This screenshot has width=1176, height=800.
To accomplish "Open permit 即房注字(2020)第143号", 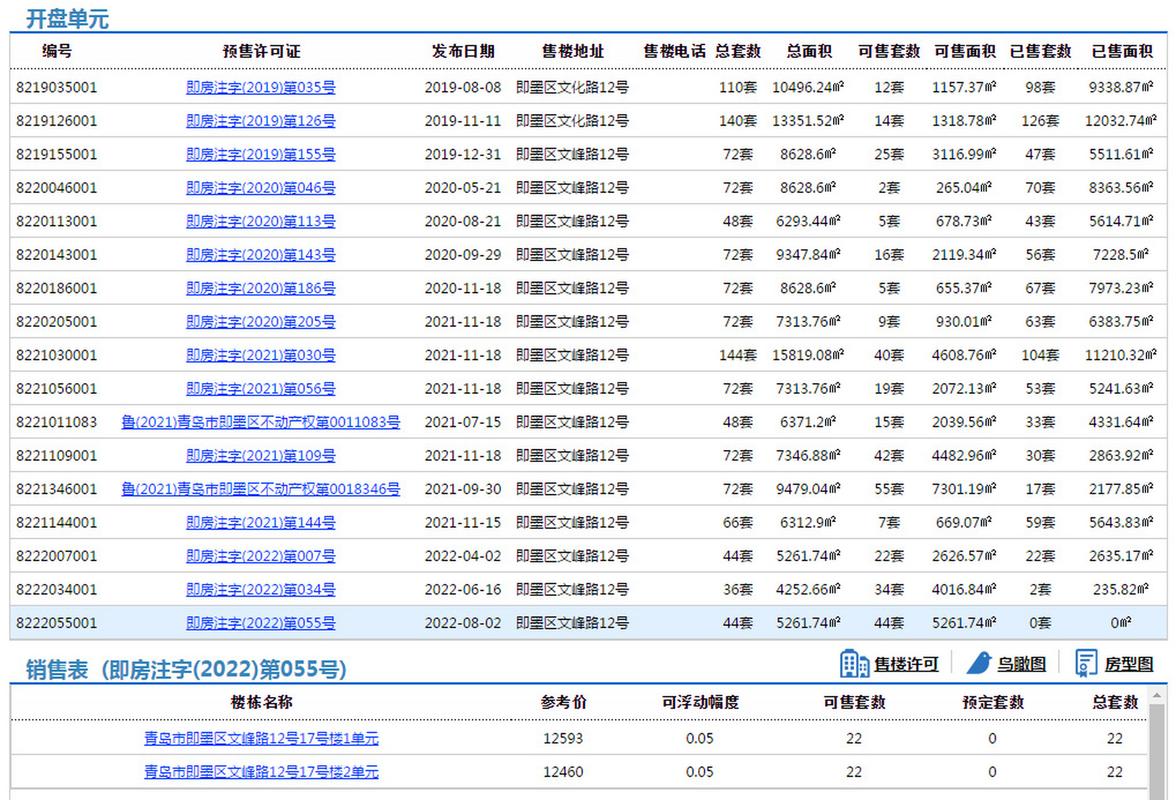I will point(261,255).
